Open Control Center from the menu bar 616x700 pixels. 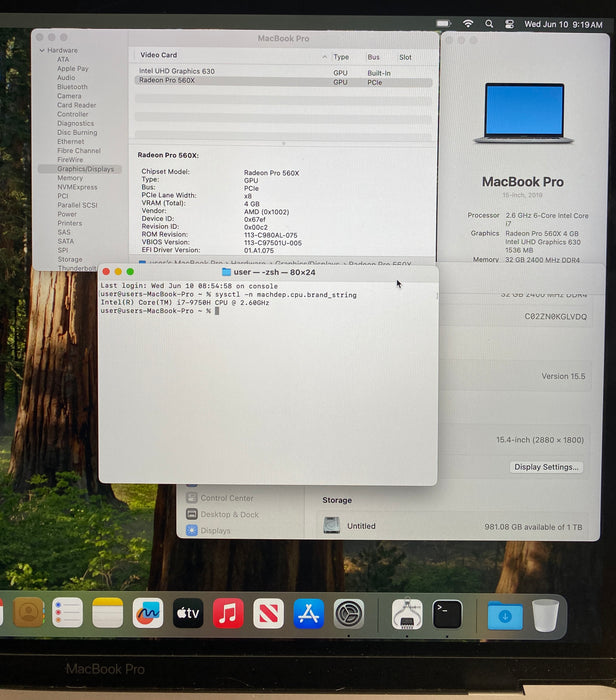tap(509, 24)
